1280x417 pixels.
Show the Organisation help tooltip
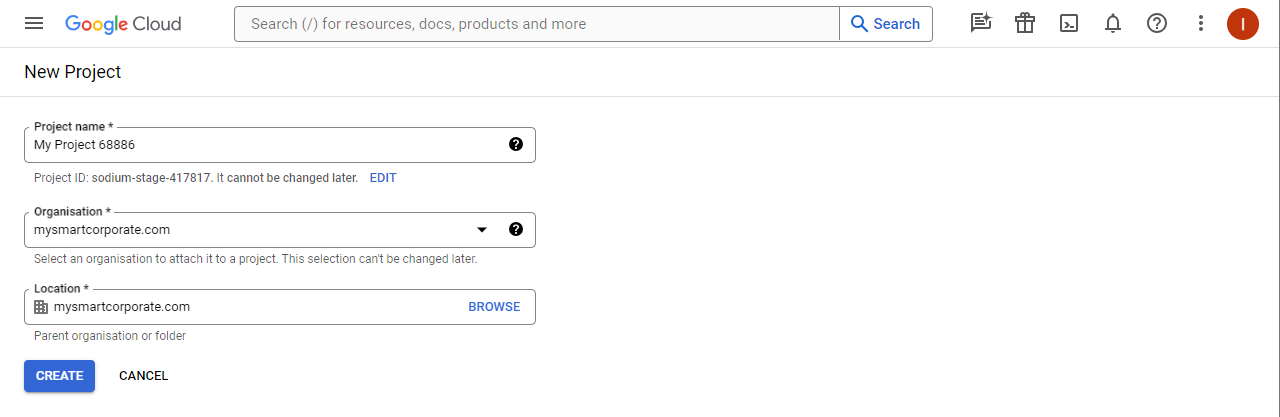point(516,229)
